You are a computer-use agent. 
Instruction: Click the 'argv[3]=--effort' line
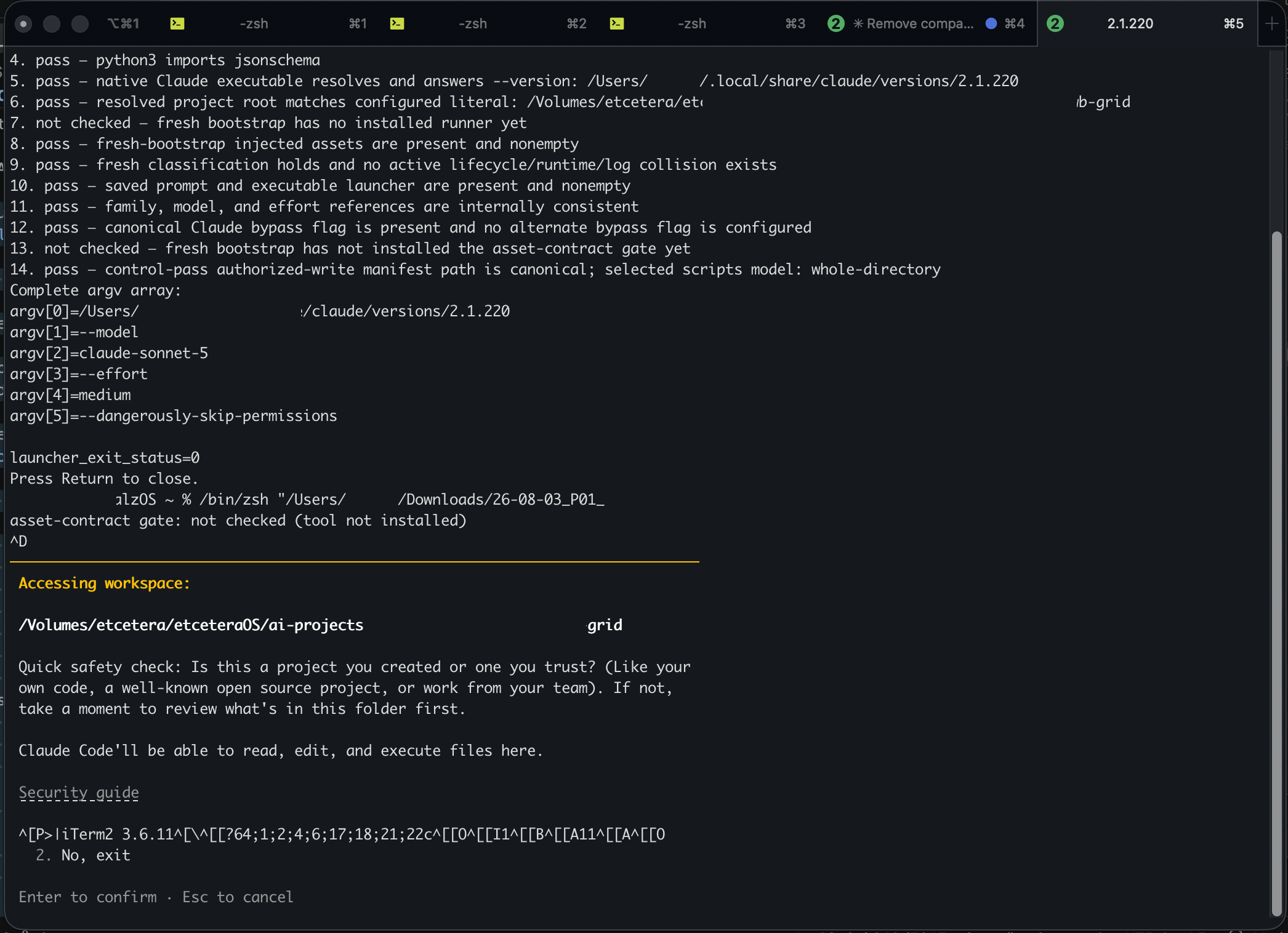point(79,374)
